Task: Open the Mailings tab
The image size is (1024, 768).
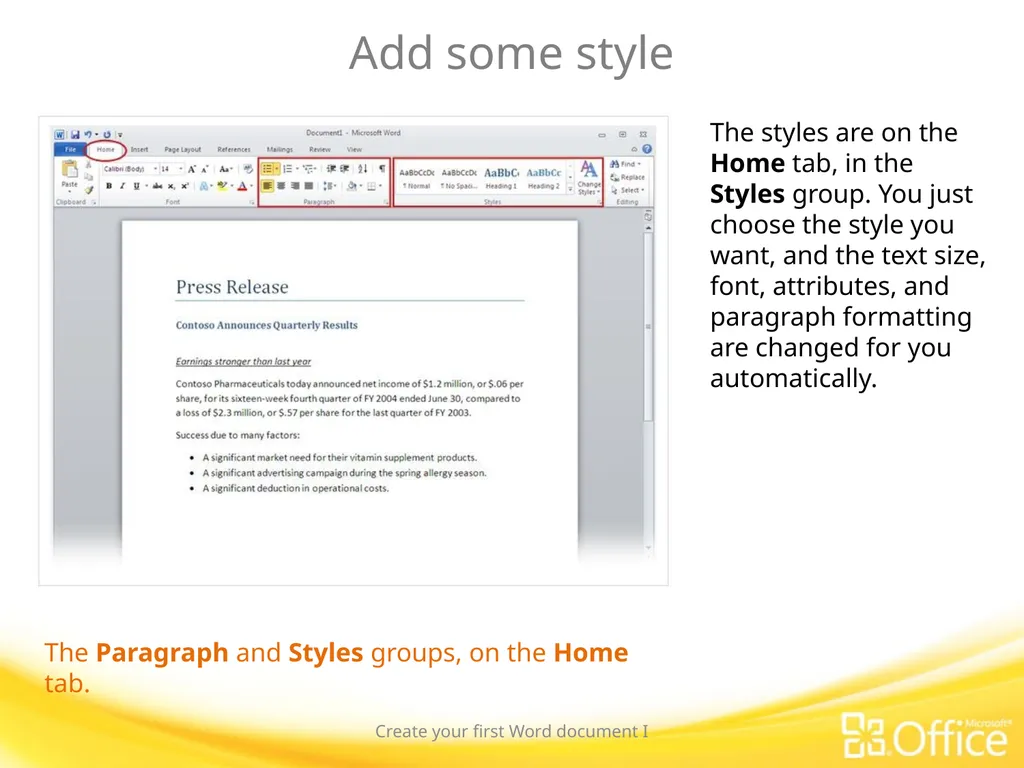Action: (x=280, y=150)
